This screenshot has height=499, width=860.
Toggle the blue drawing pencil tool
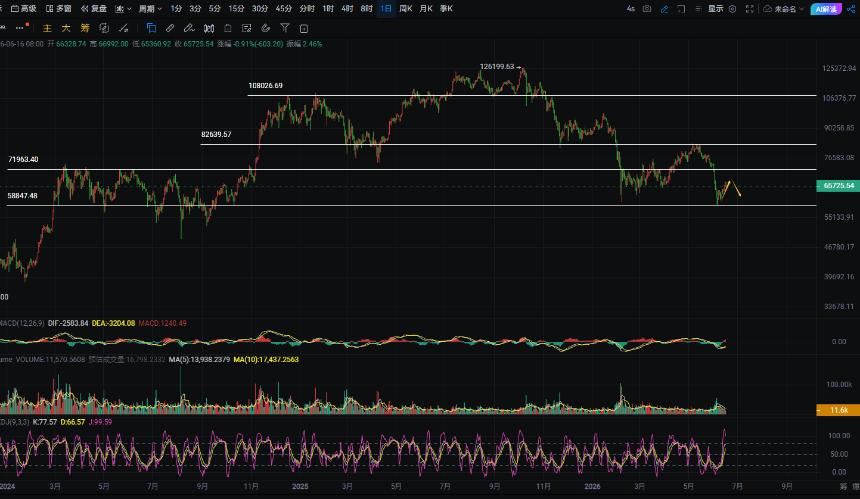[x=664, y=9]
